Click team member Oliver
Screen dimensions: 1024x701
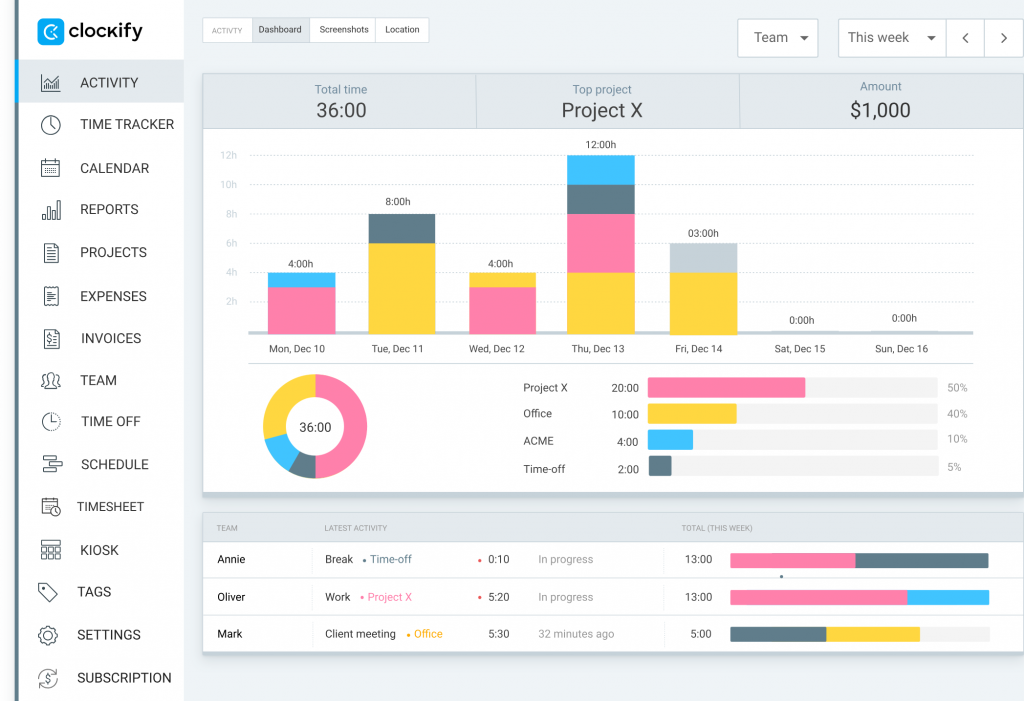point(231,597)
